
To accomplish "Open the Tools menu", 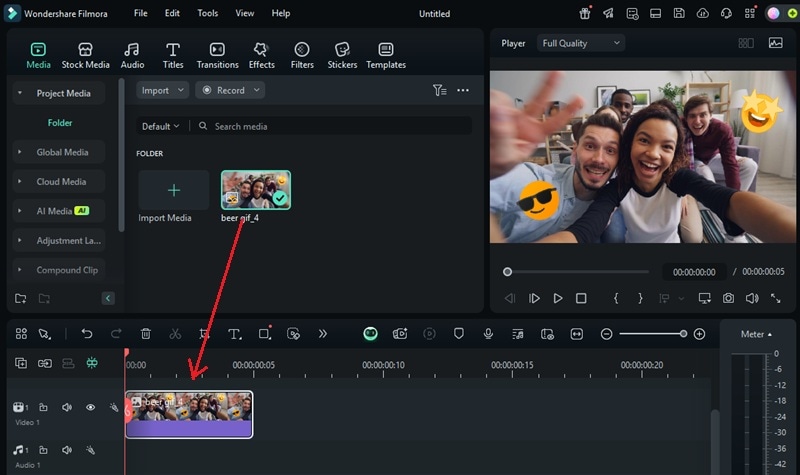I will click(207, 13).
